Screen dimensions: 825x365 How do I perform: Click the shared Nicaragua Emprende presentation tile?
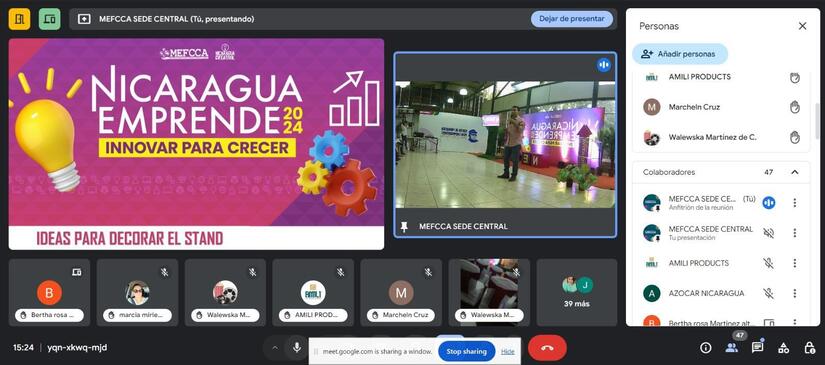(196, 144)
